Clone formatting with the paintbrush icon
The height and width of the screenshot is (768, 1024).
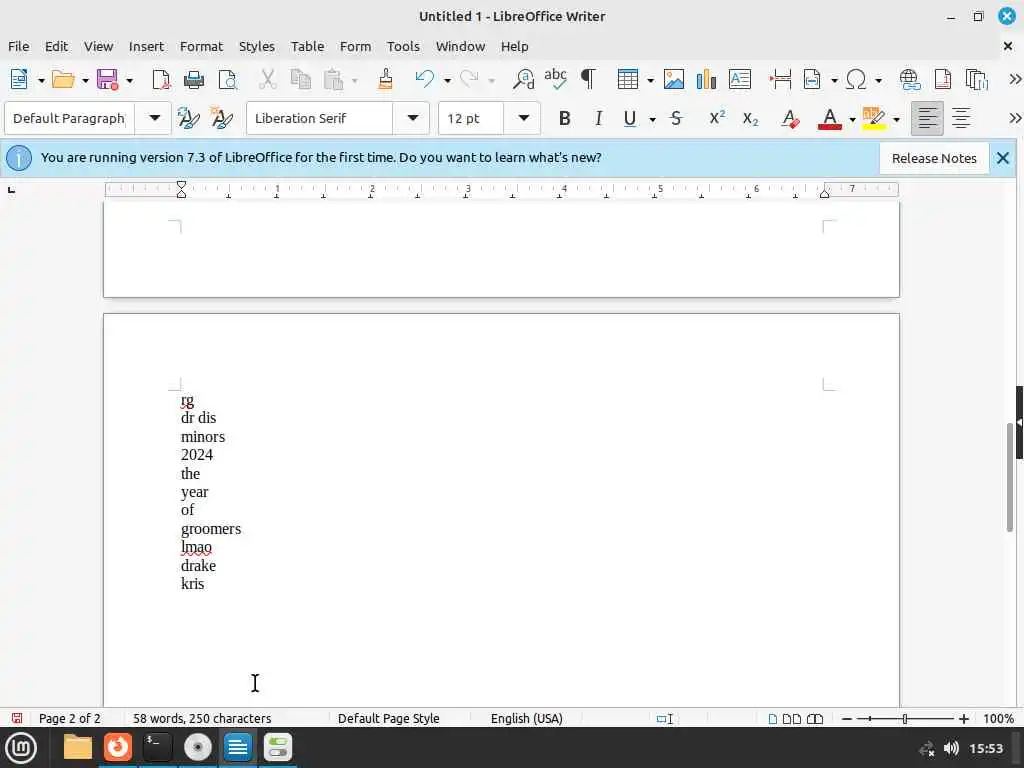click(x=385, y=79)
